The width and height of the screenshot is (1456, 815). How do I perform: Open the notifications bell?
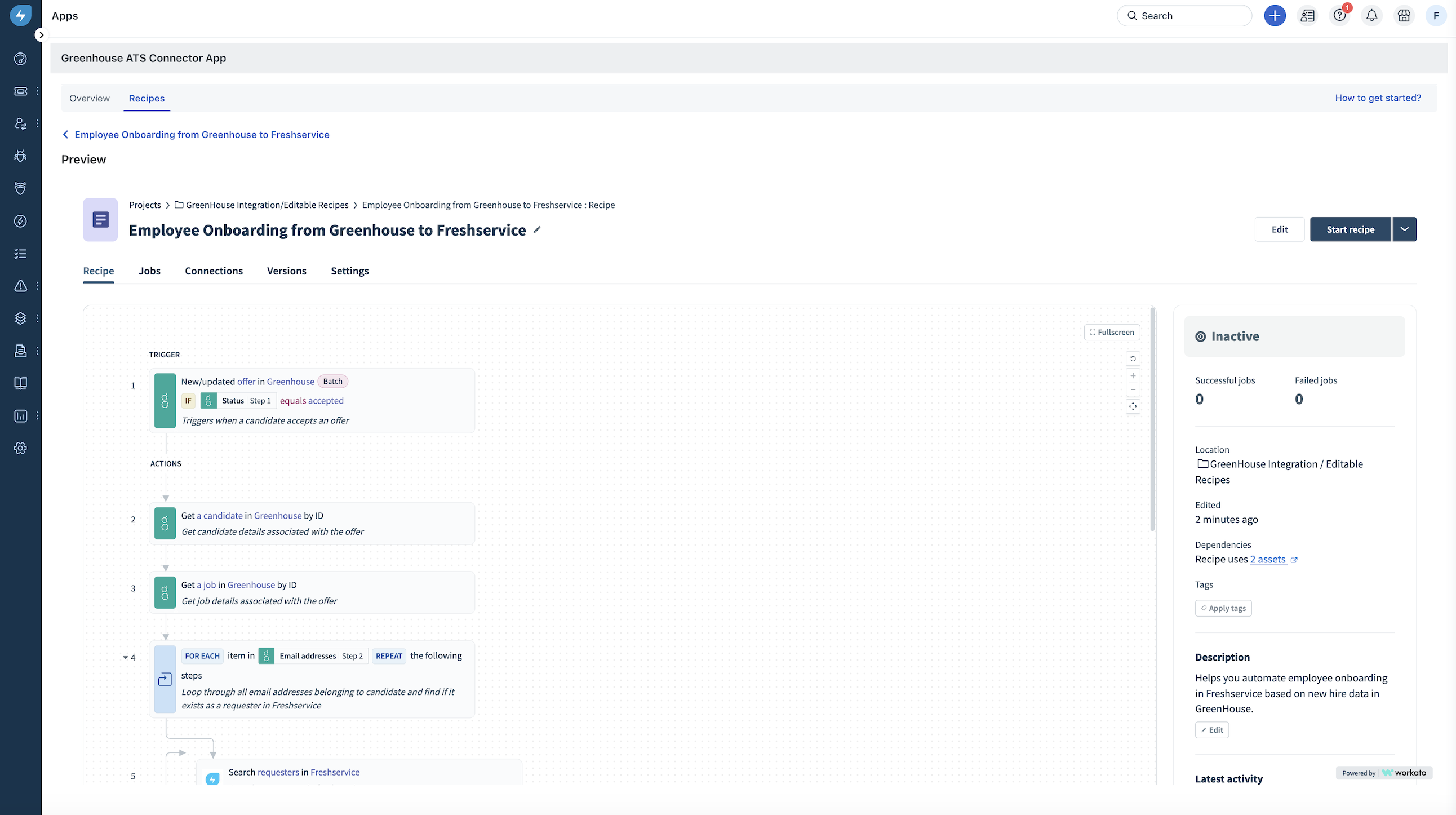click(x=1372, y=16)
